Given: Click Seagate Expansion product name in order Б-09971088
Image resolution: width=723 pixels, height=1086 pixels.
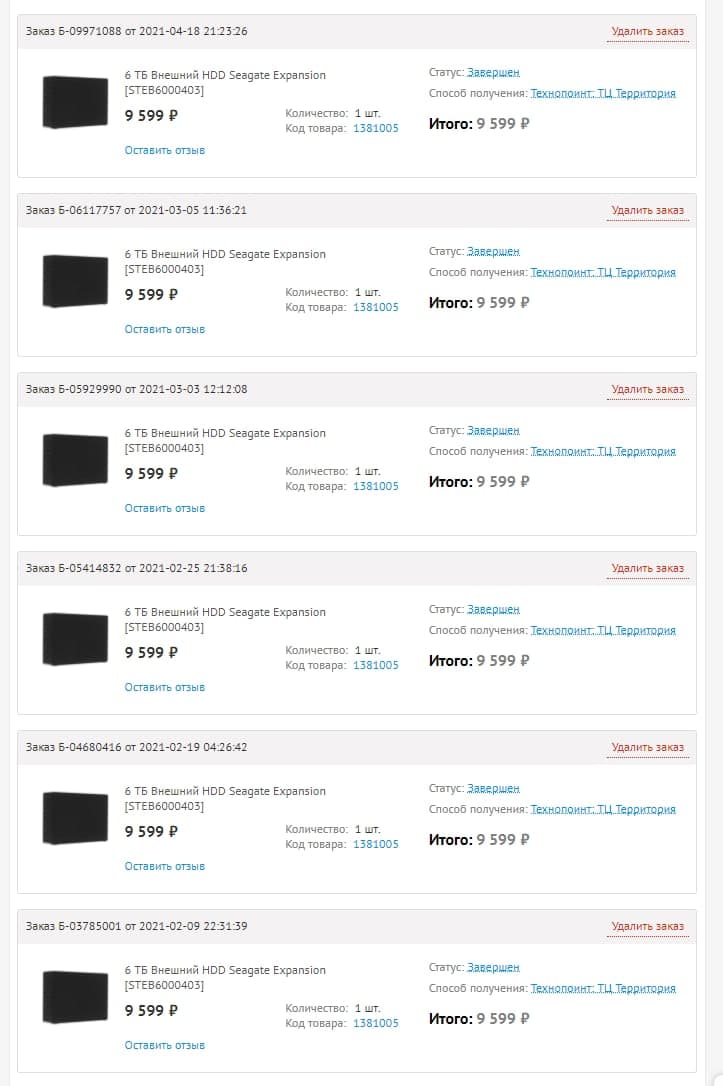Looking at the screenshot, I should tap(225, 75).
